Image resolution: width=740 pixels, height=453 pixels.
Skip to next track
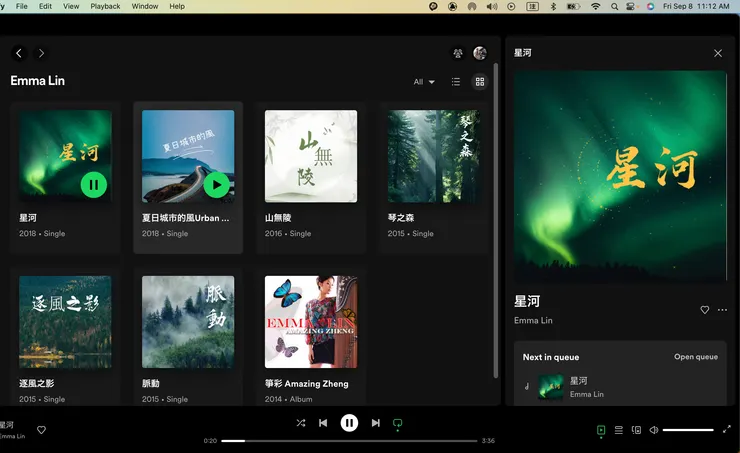375,423
